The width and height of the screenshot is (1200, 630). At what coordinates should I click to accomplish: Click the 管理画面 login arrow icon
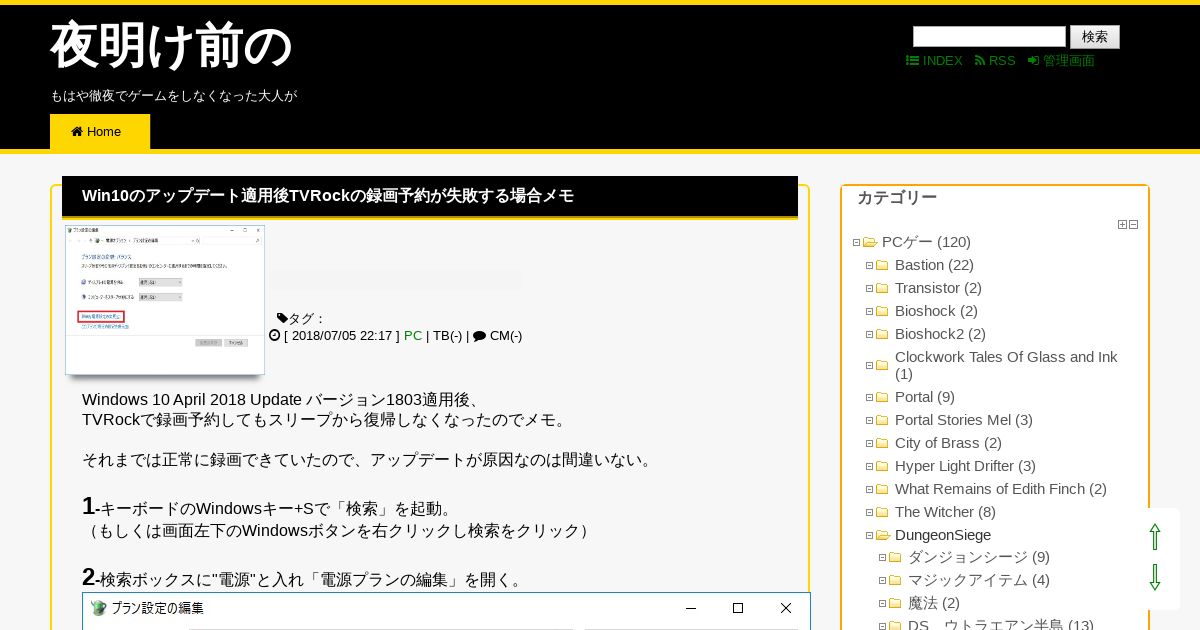coord(1034,61)
